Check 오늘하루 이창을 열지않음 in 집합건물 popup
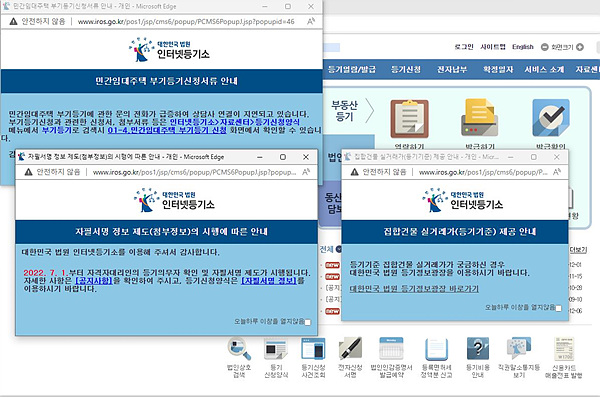The height and width of the screenshot is (398, 600). tap(559, 308)
